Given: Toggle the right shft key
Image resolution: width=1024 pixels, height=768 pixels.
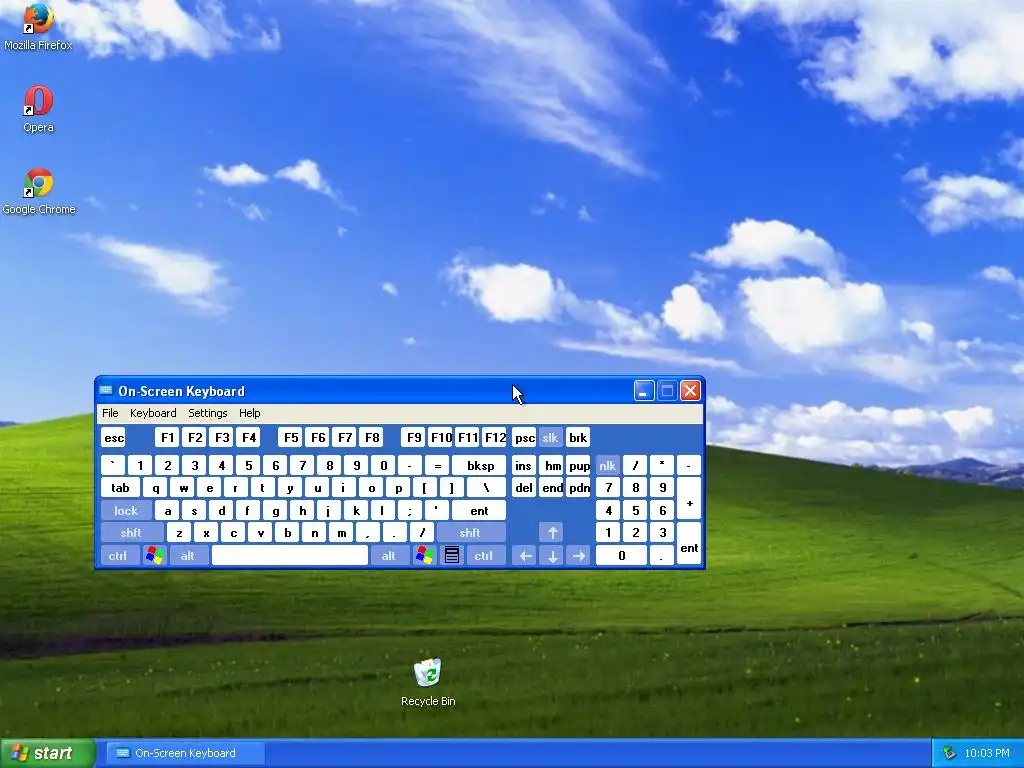Looking at the screenshot, I should coord(470,533).
